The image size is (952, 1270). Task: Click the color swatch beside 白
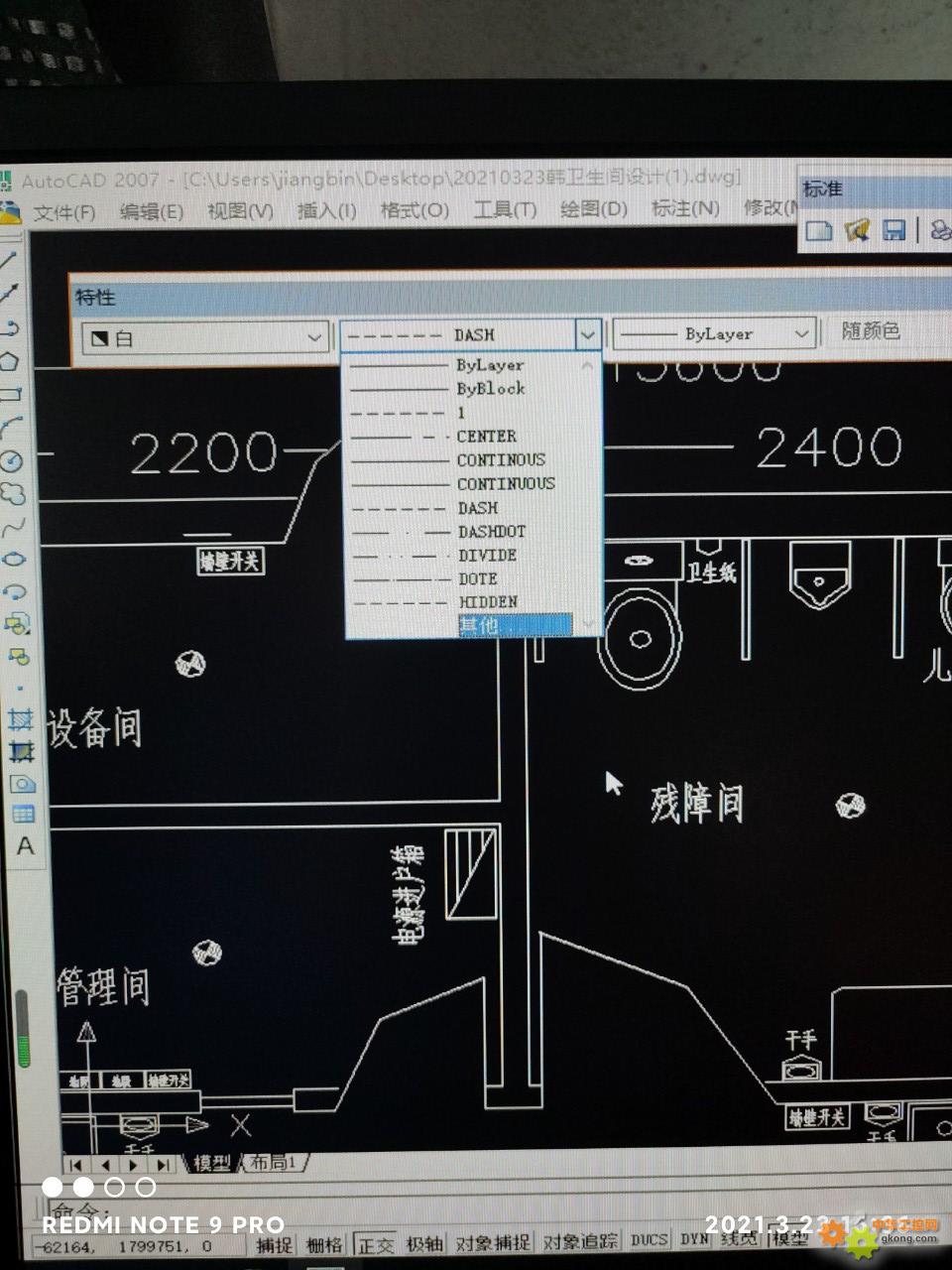click(x=99, y=338)
